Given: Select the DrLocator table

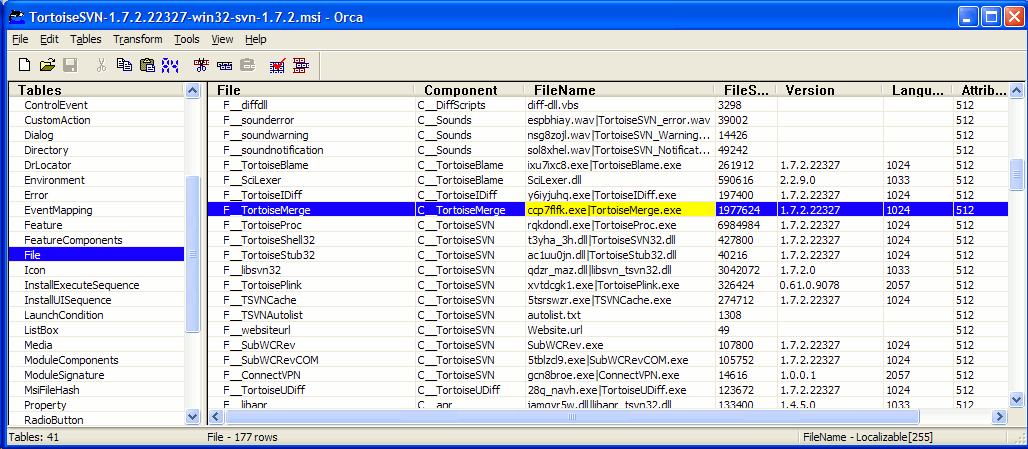Looking at the screenshot, I should [96, 165].
